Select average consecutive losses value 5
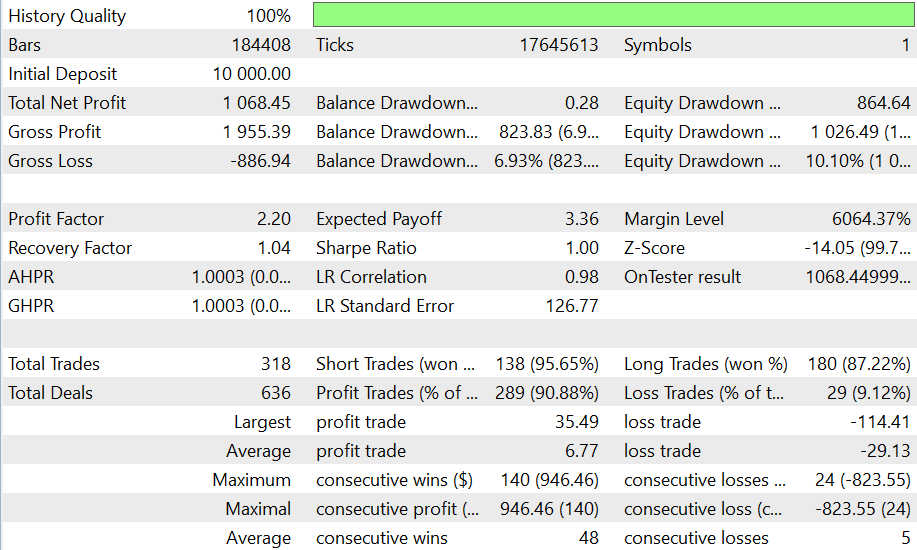 (906, 538)
